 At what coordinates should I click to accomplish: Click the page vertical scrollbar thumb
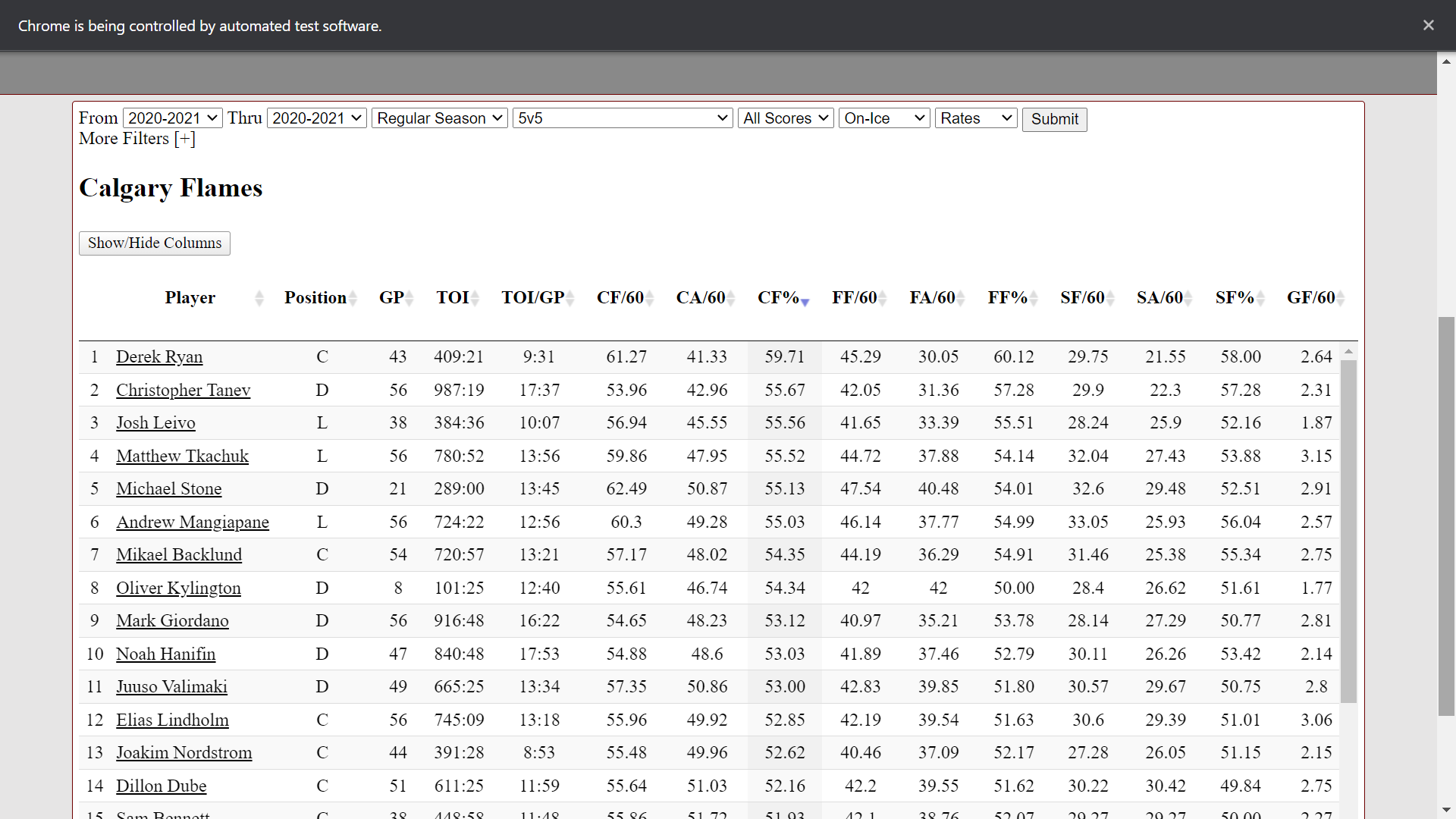point(1447,516)
